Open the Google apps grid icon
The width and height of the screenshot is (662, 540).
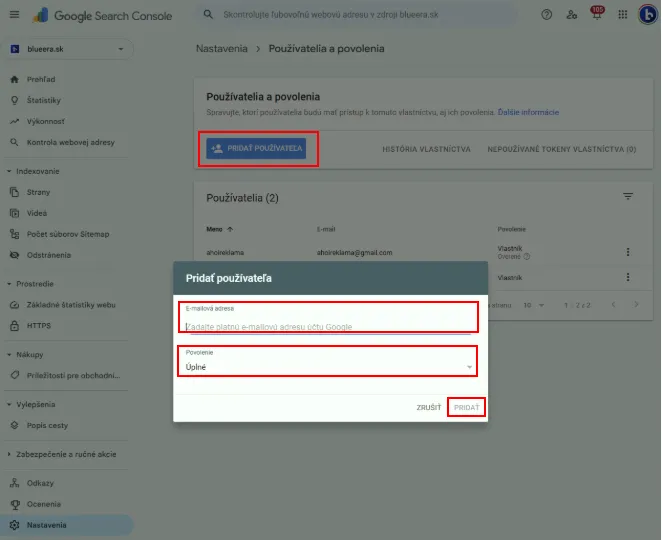(622, 15)
